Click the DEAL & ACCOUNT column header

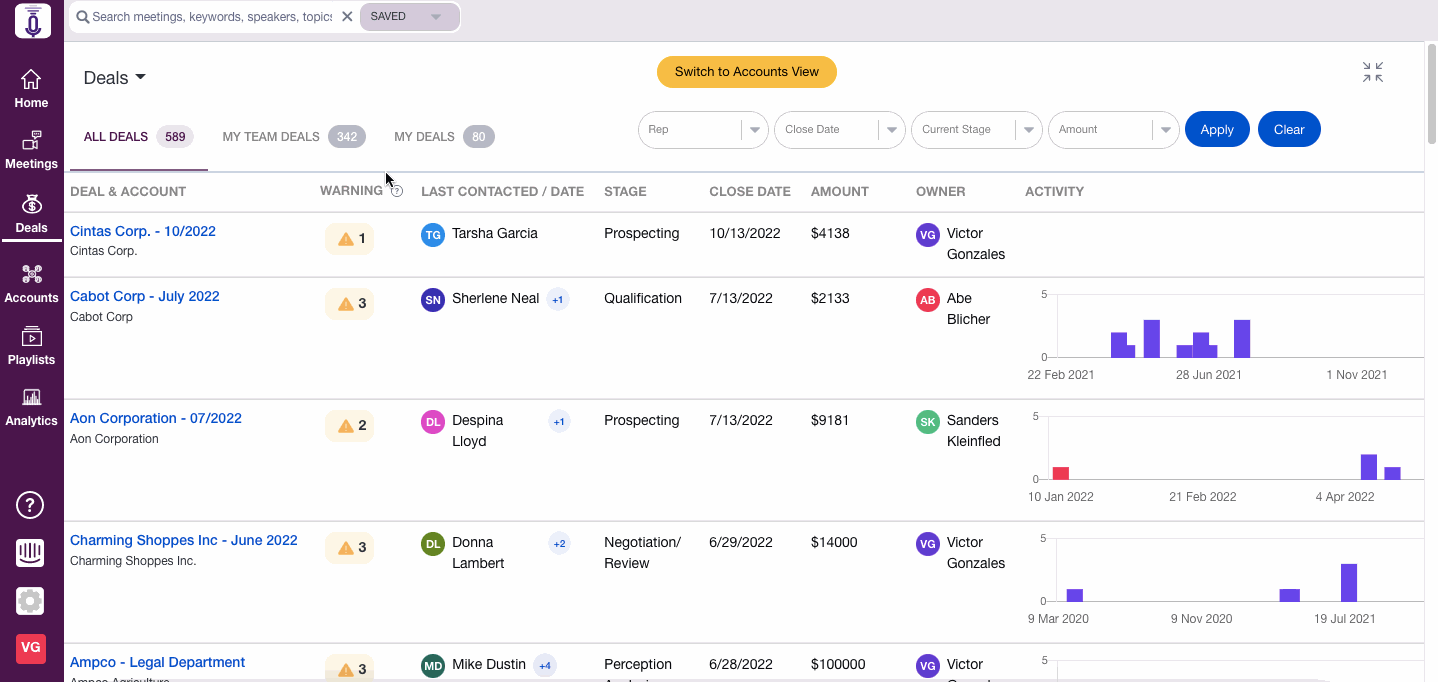(x=128, y=191)
